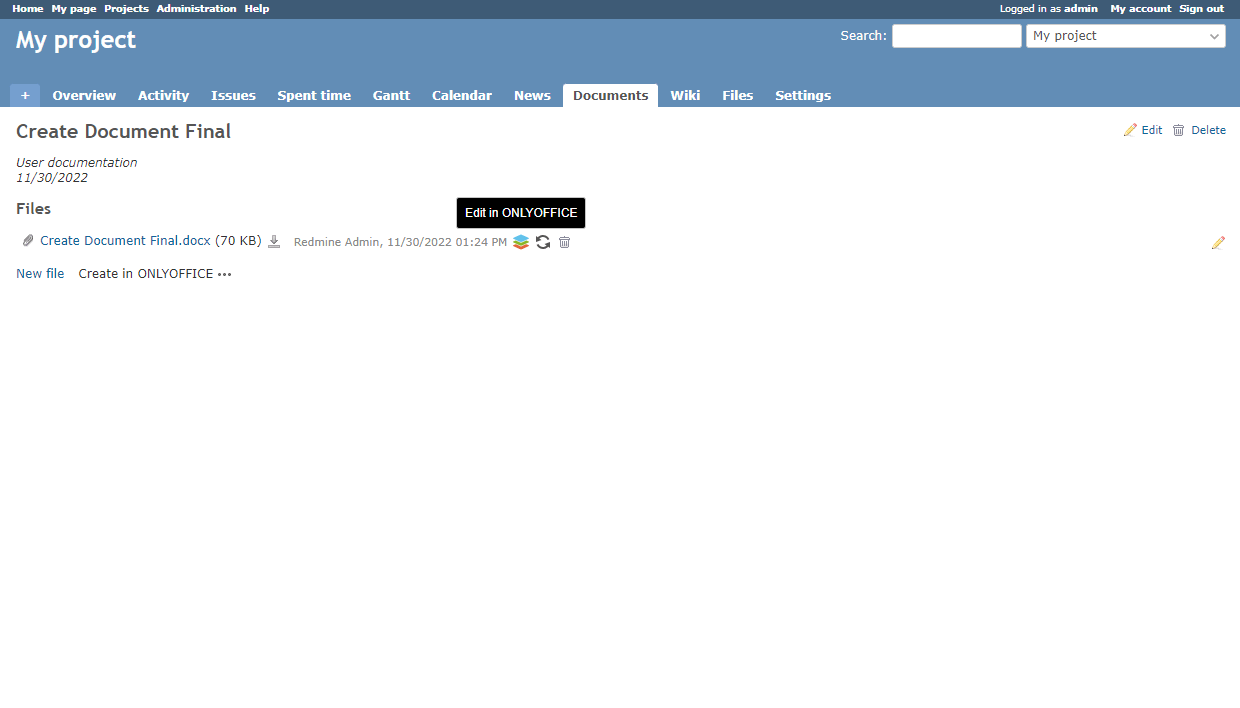1240x708 pixels.
Task: Open the Create Document Final.docx file link
Action: point(125,241)
